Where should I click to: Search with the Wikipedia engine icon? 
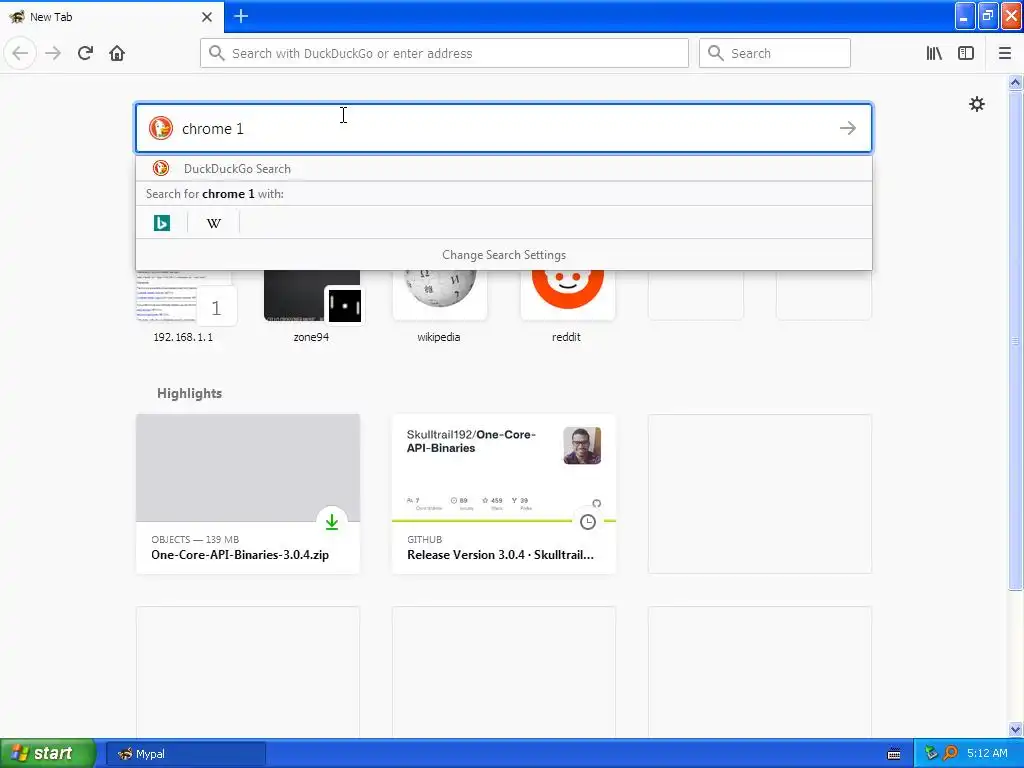tap(214, 223)
